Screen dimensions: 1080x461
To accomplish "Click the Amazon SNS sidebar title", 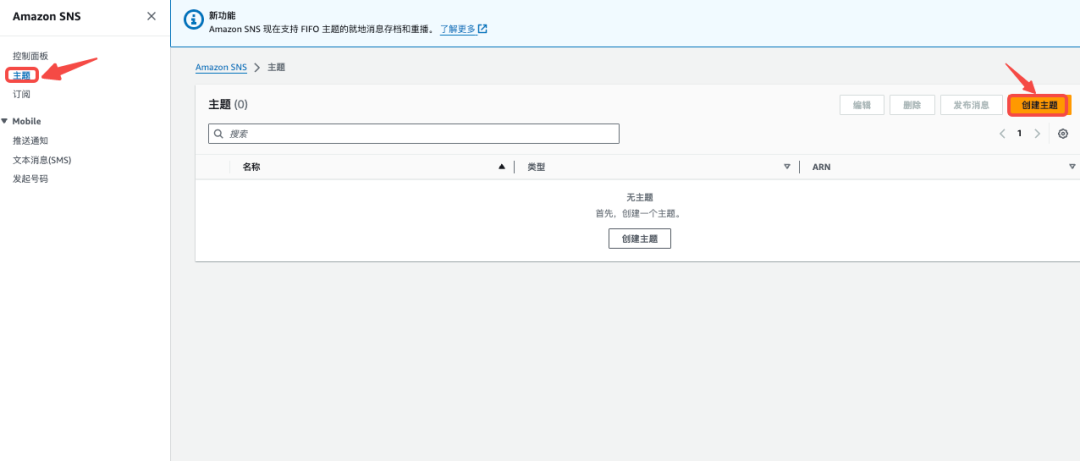I will (46, 17).
